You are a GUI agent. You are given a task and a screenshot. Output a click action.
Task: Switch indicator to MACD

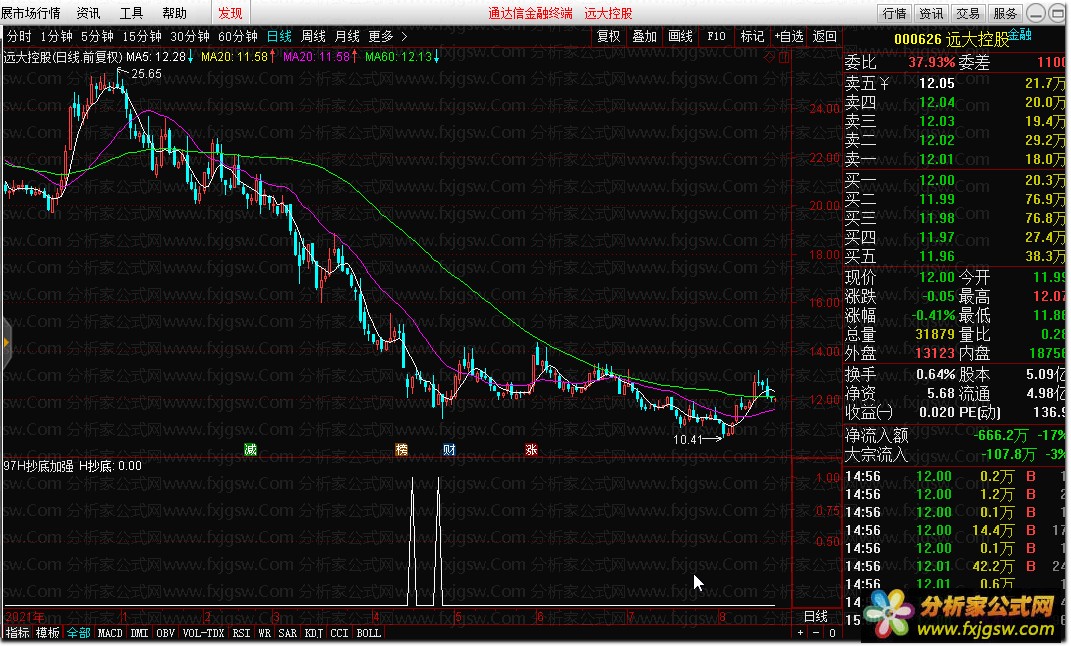pos(110,633)
